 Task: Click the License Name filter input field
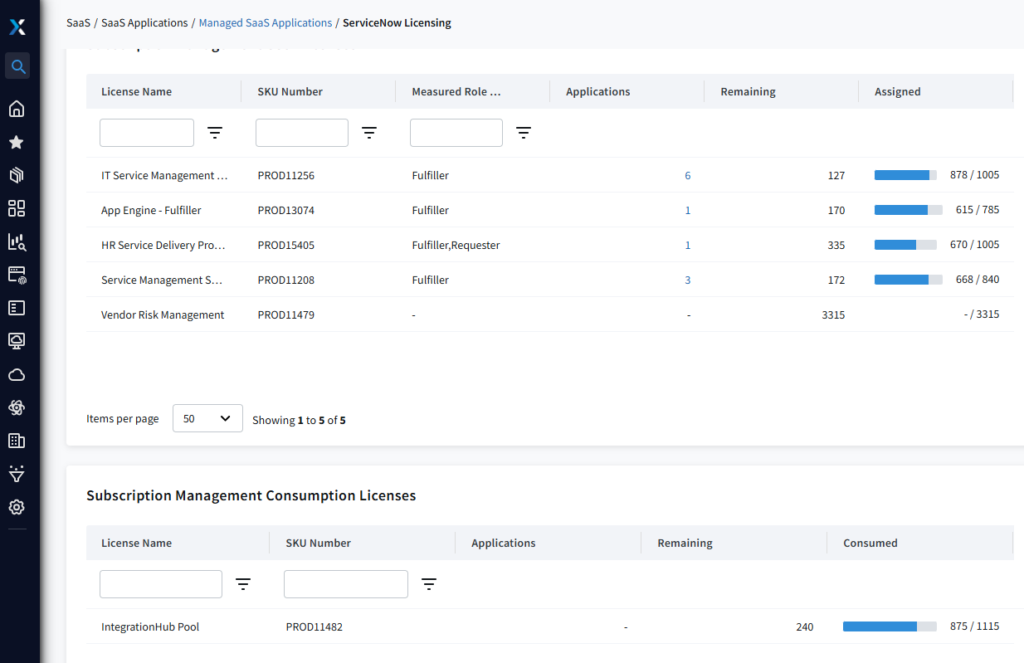tap(146, 132)
